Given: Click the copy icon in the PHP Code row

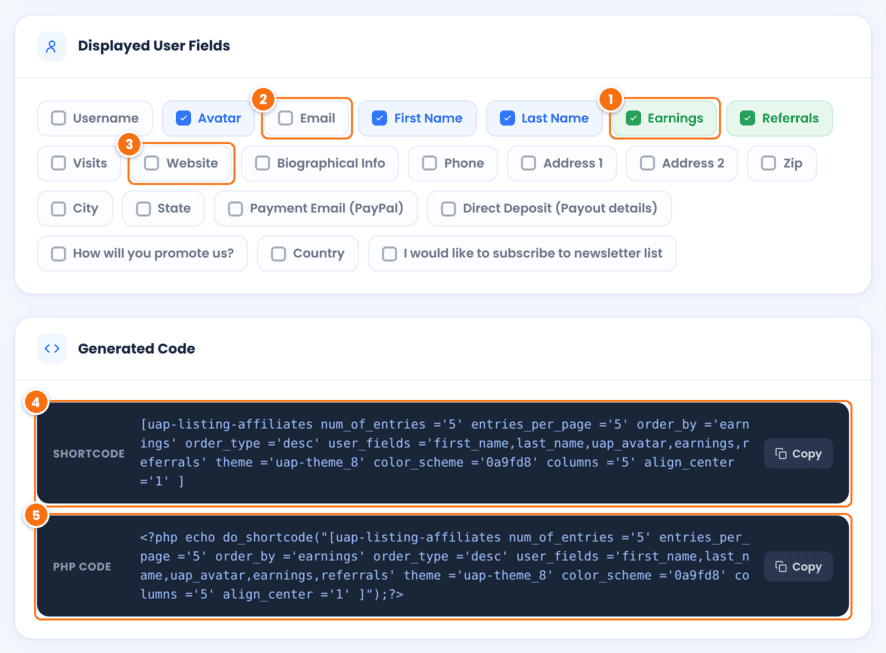Looking at the screenshot, I should (x=781, y=567).
